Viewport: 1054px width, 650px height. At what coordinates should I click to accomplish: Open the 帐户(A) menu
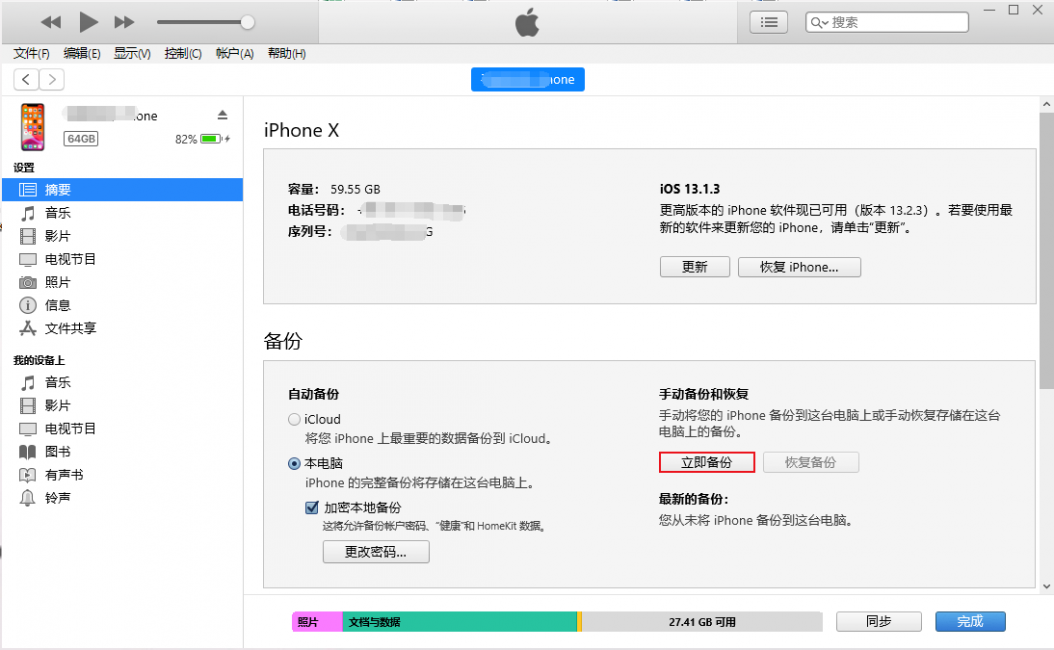click(235, 53)
